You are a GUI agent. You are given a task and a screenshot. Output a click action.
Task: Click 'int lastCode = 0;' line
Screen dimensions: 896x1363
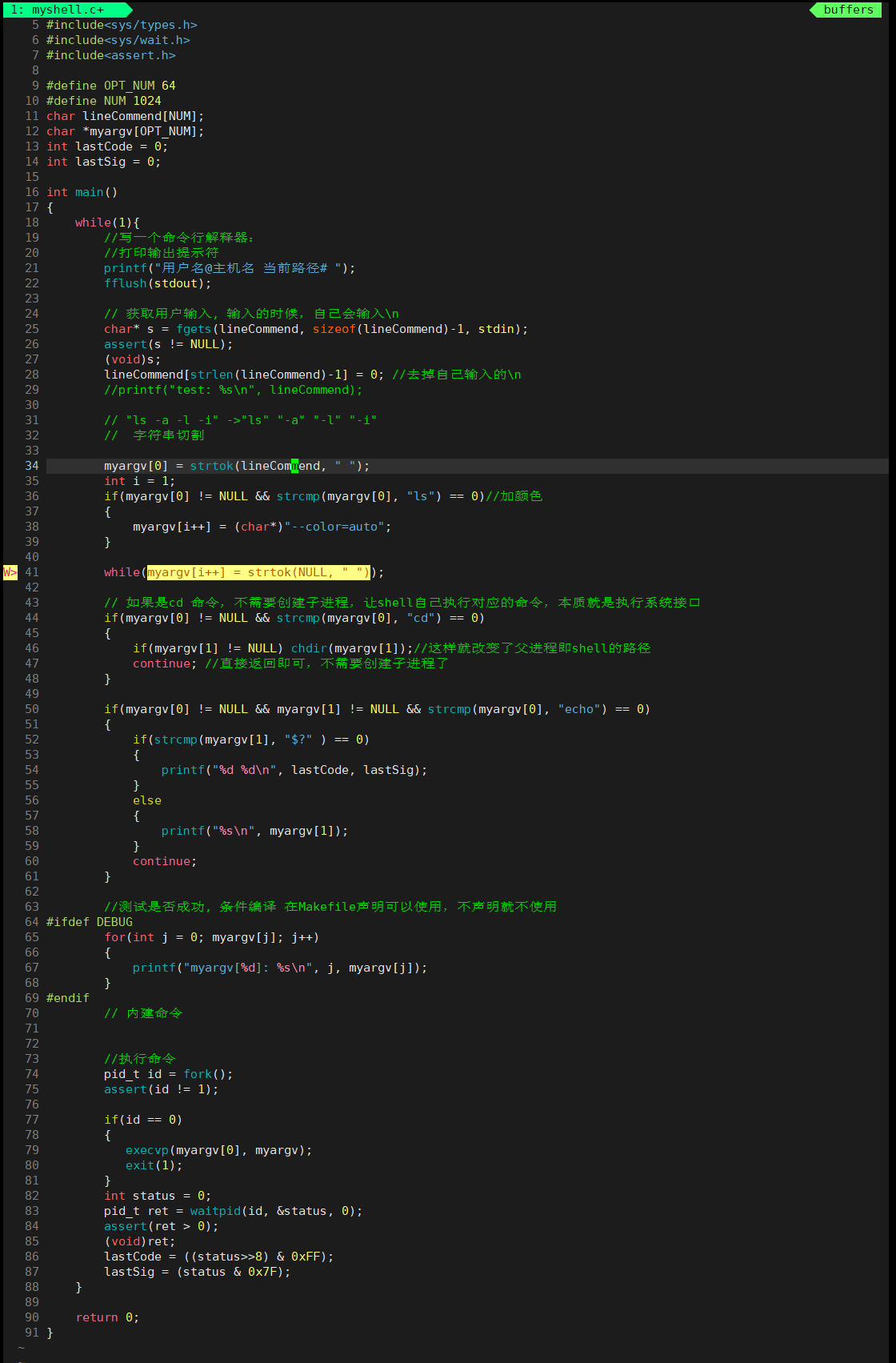coord(107,146)
